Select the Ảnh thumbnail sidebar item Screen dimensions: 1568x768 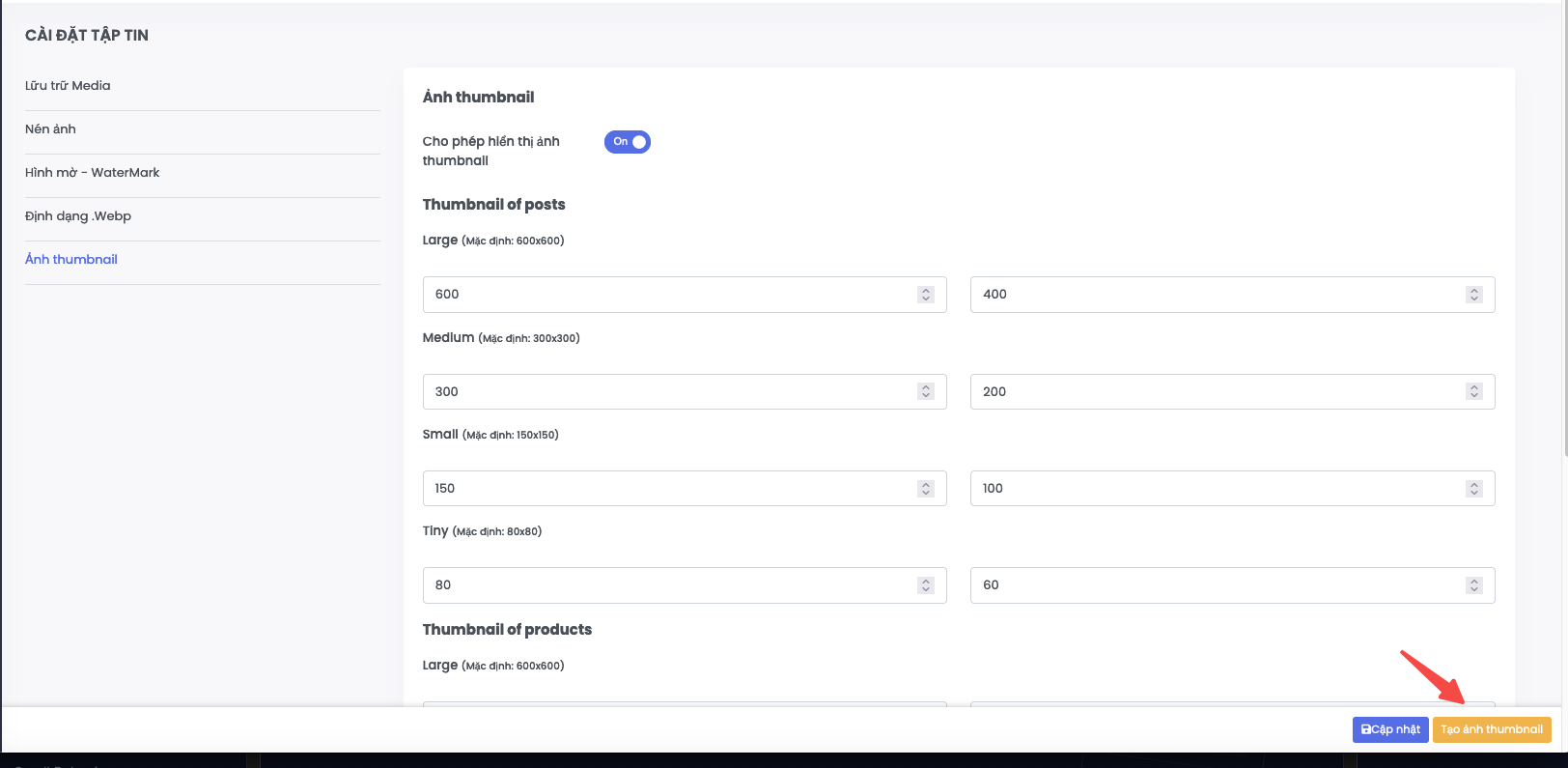pyautogui.click(x=71, y=260)
